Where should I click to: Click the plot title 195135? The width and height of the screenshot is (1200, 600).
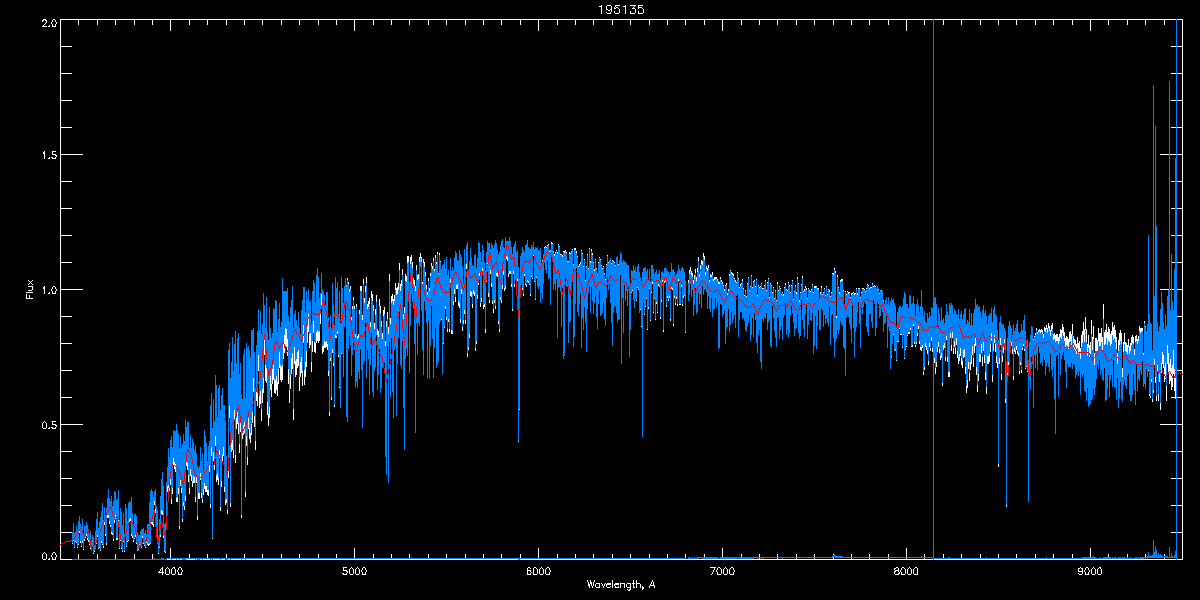click(601, 9)
